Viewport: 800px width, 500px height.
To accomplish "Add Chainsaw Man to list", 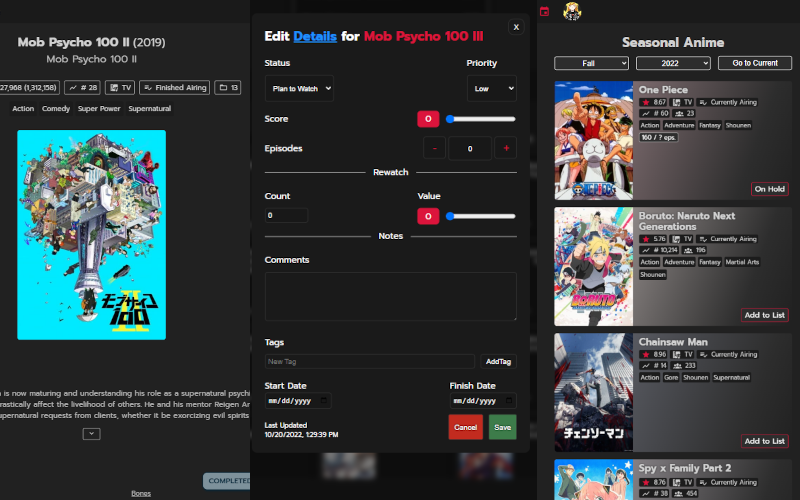I will 764,441.
